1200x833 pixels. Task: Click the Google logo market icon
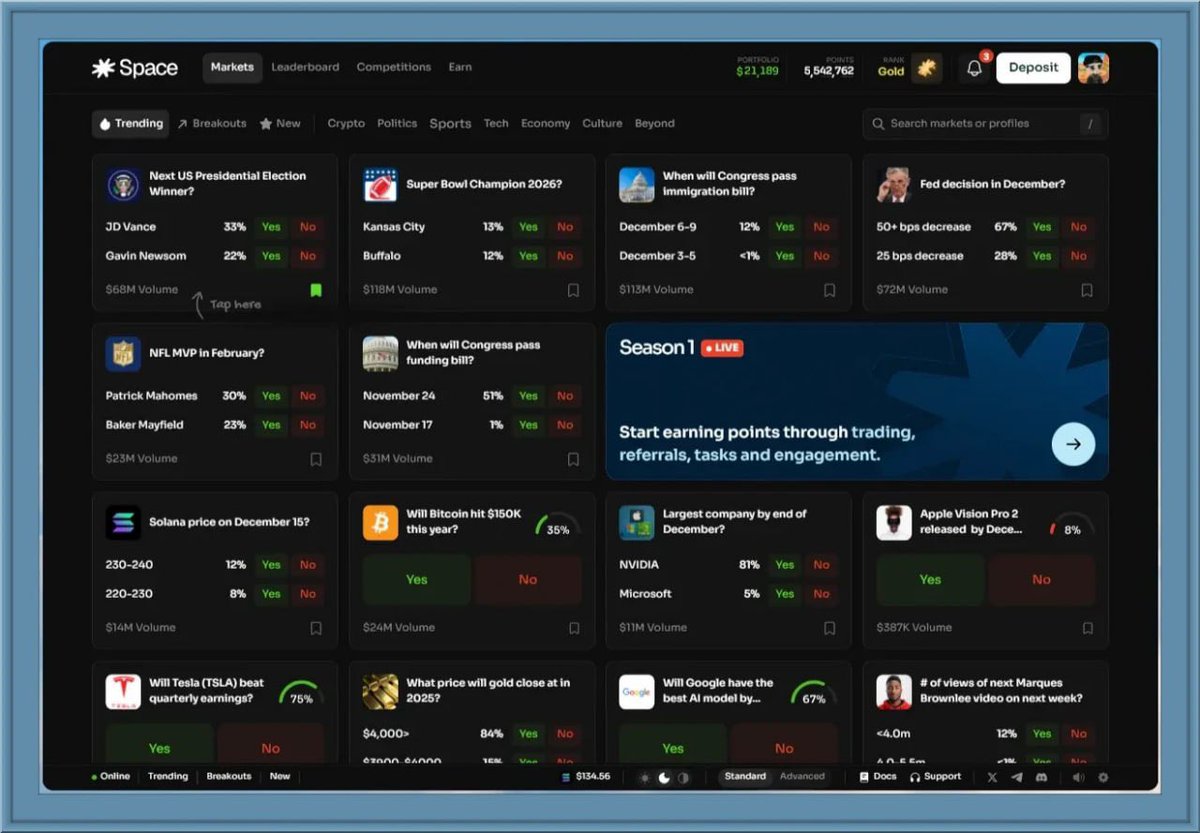(x=636, y=691)
